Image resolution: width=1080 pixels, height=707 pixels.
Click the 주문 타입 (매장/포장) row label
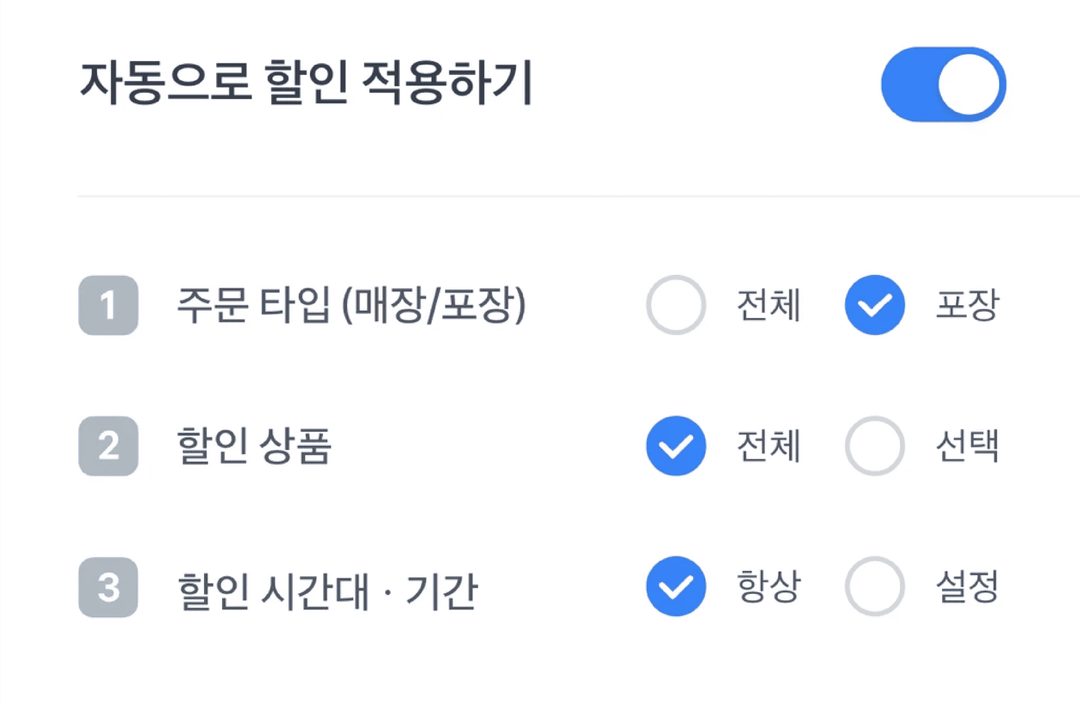351,306
